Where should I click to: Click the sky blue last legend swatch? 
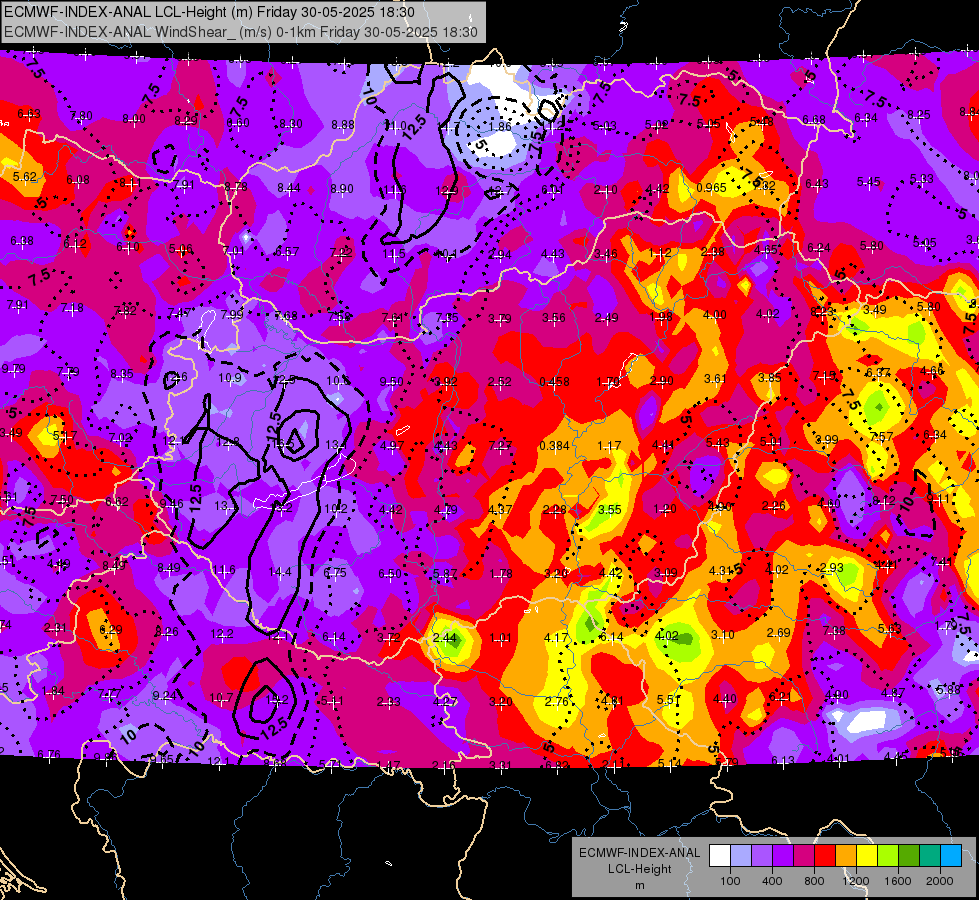point(951,856)
